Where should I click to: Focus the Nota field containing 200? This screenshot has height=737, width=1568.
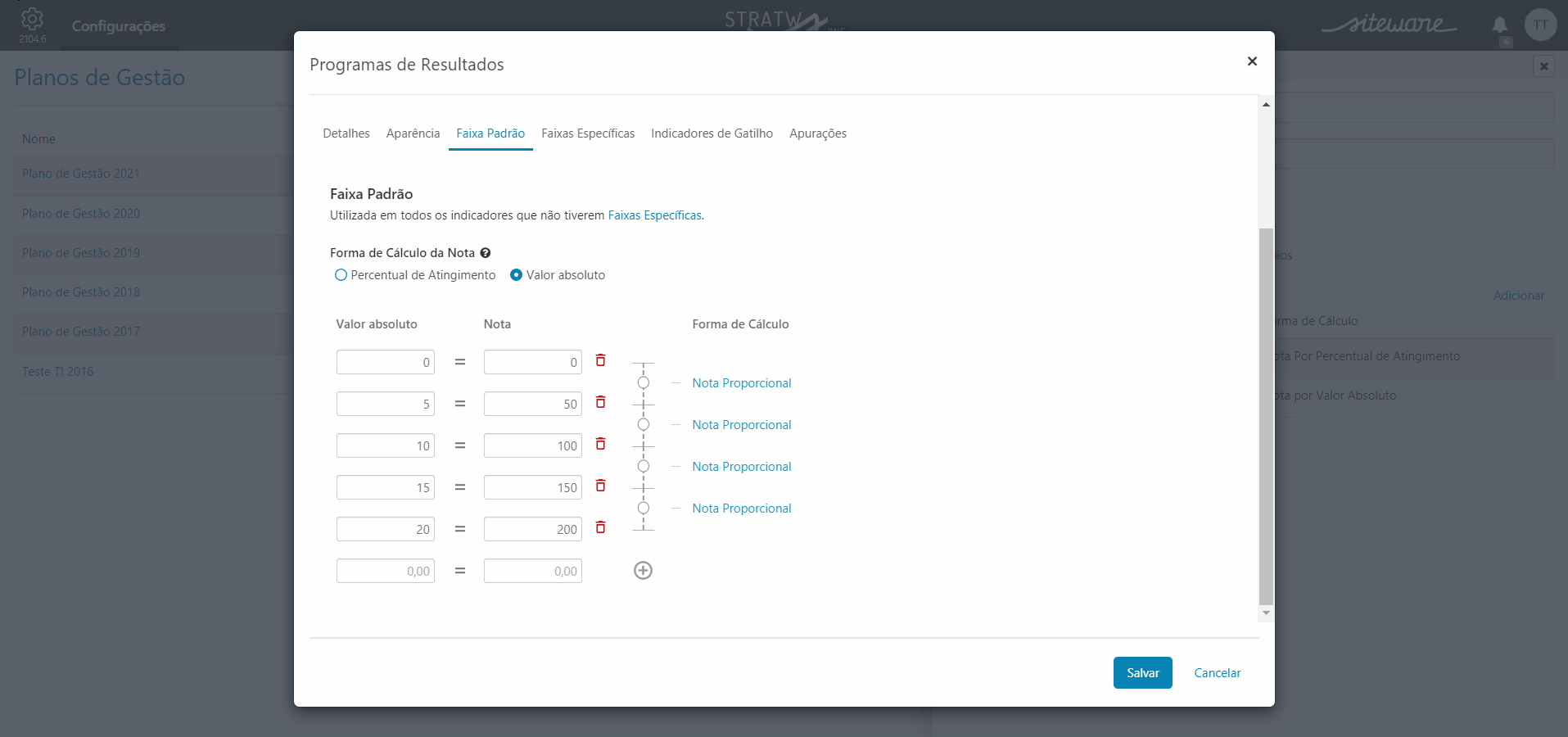[x=532, y=529]
